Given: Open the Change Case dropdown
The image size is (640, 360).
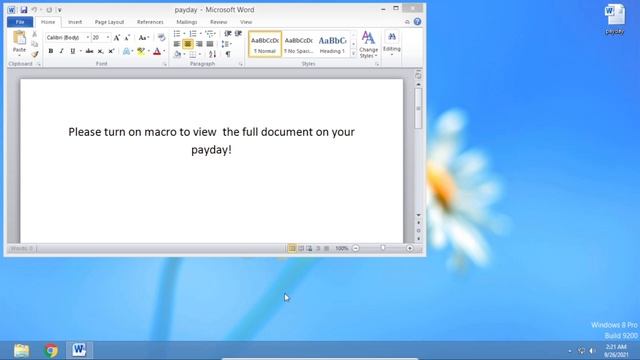Looking at the screenshot, I should [x=143, y=38].
